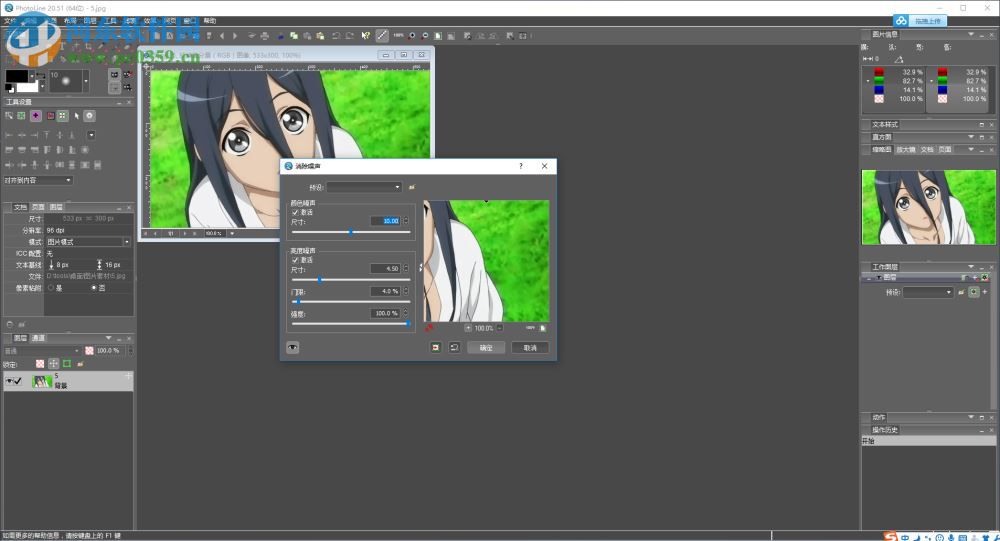Screen dimensions: 1000x541
Task: Click the preview eye icon in the denoise dialog
Action: (292, 347)
